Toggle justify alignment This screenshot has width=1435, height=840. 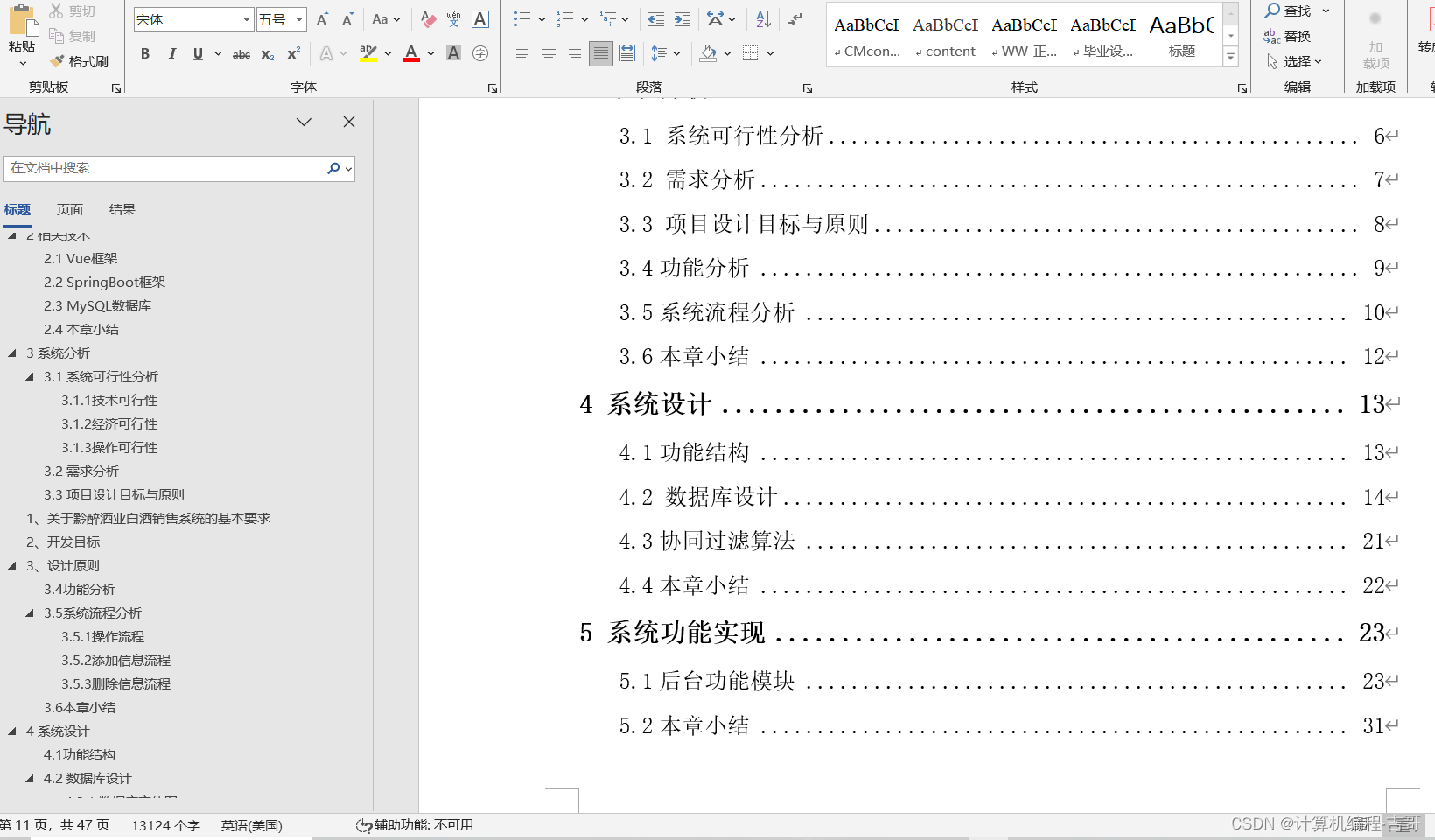600,53
